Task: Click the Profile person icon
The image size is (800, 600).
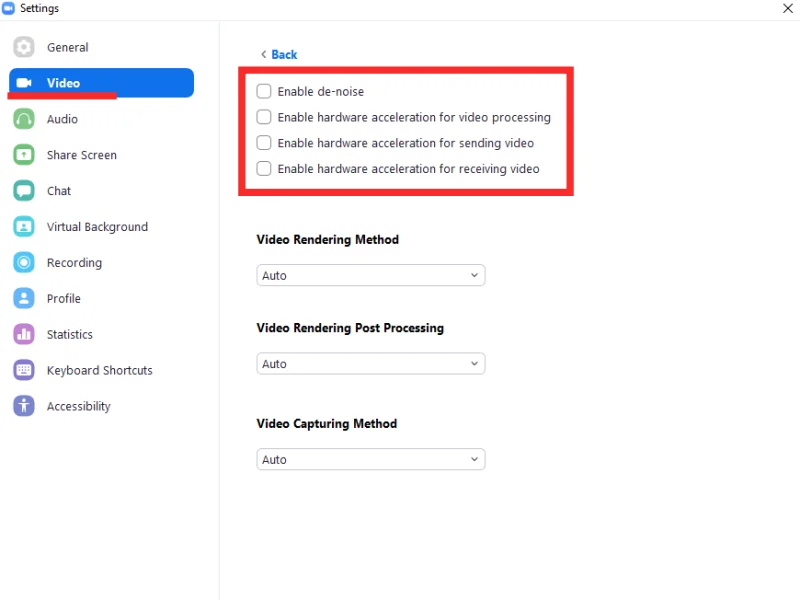Action: pos(24,299)
